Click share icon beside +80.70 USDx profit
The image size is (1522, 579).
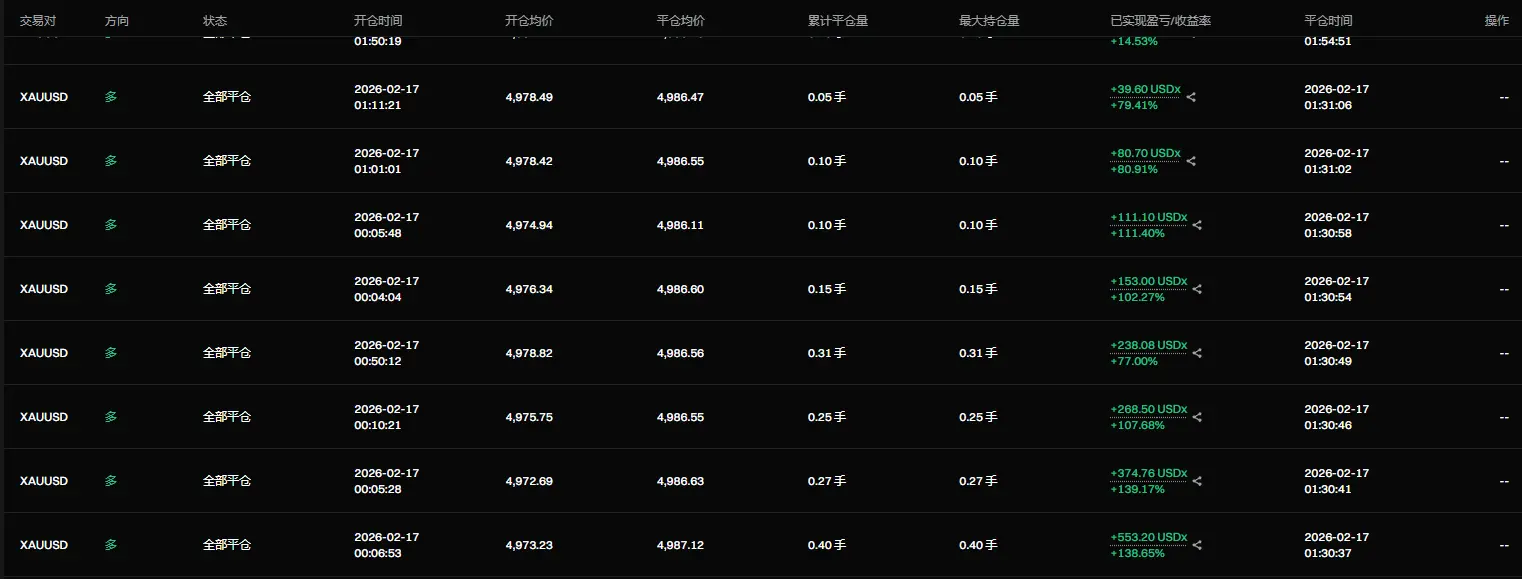pos(1191,161)
